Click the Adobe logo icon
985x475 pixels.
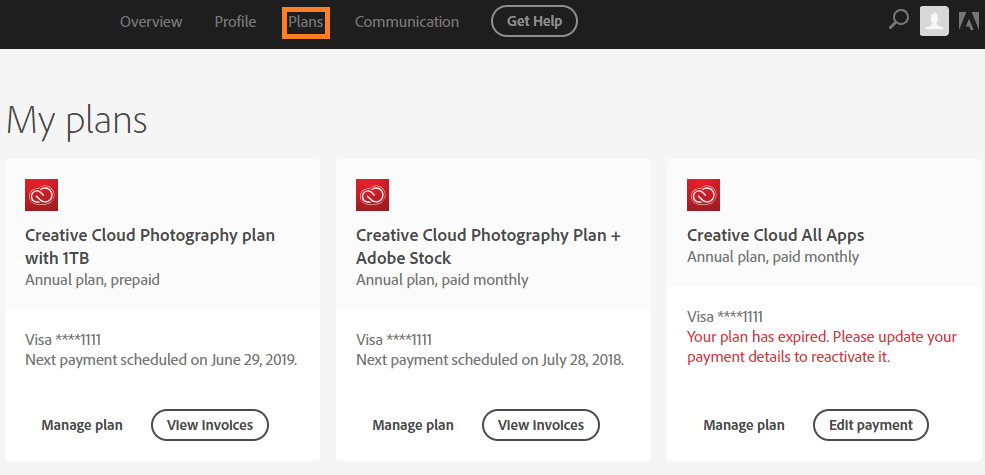click(x=968, y=21)
